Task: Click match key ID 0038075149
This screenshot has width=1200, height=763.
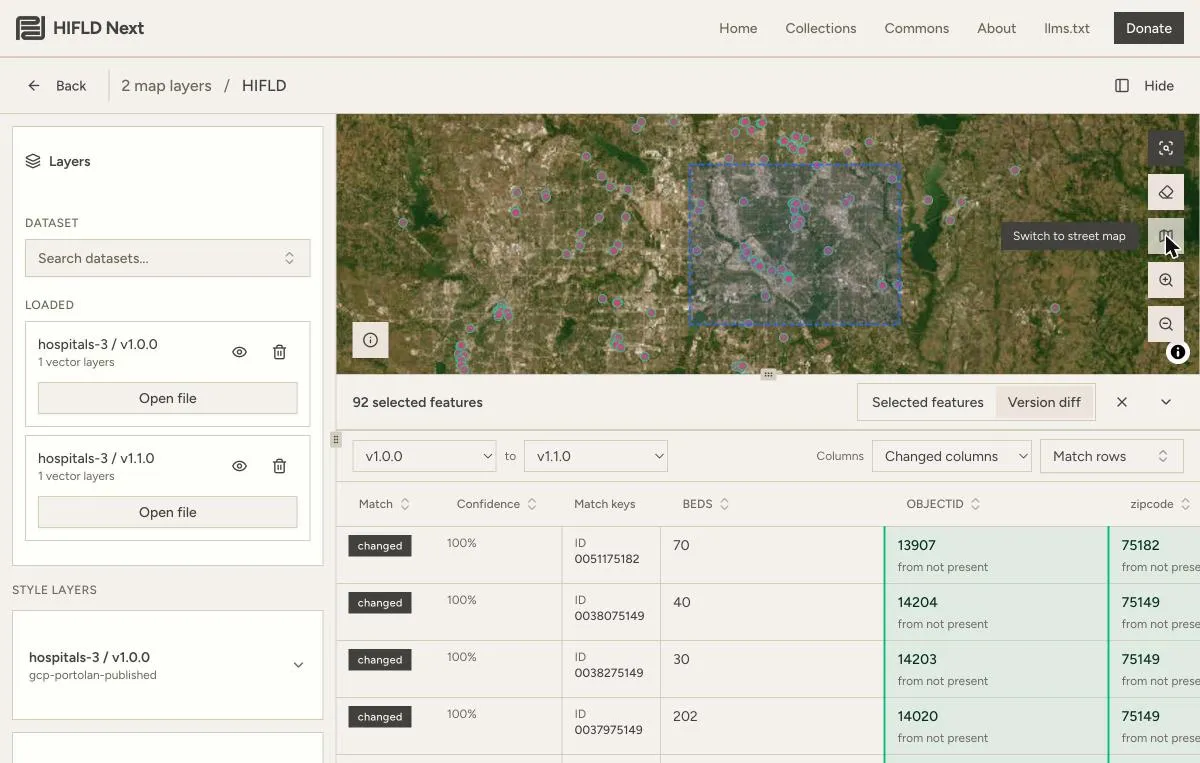Action: point(608,609)
